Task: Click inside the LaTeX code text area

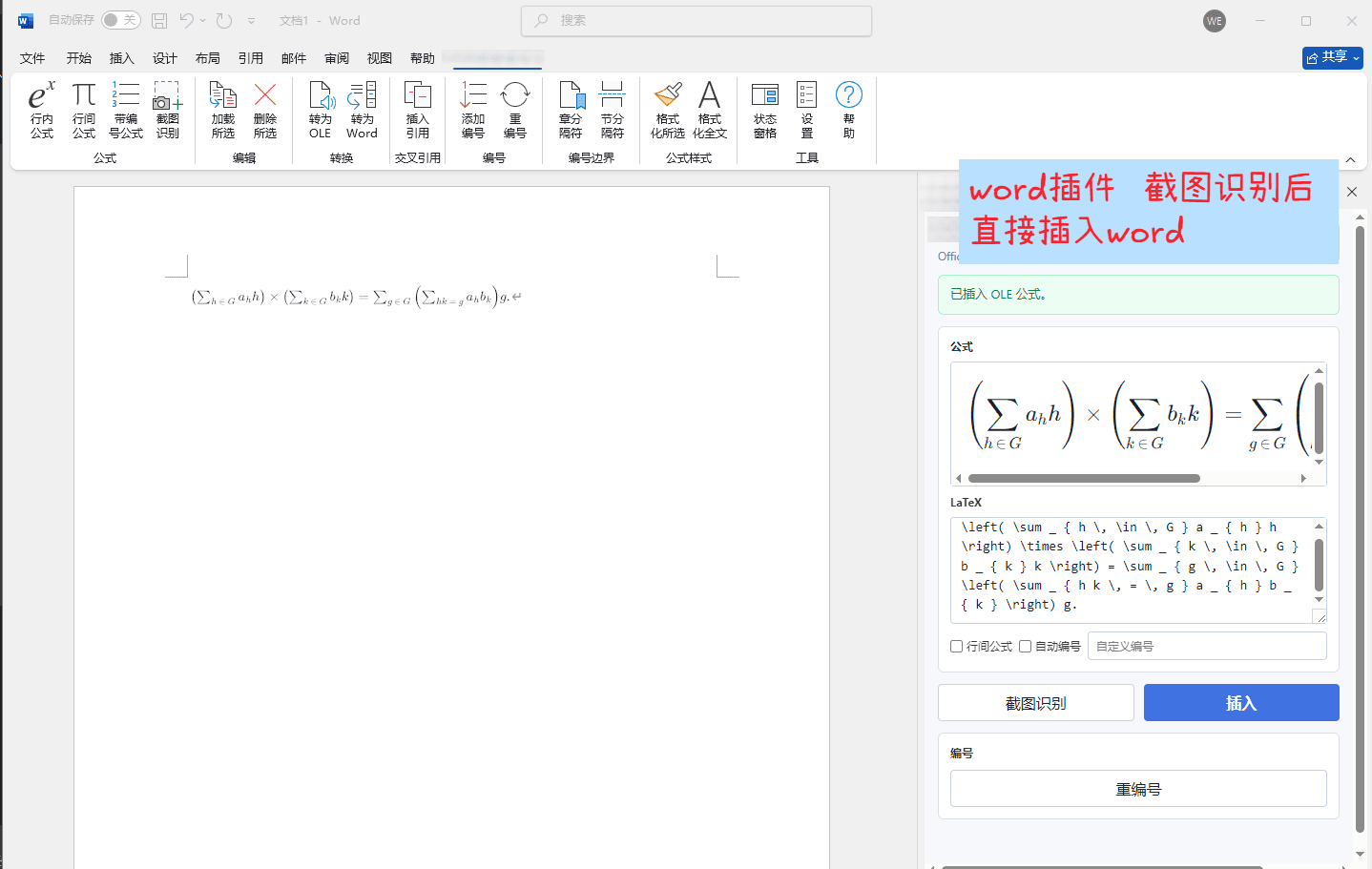Action: coord(1131,570)
